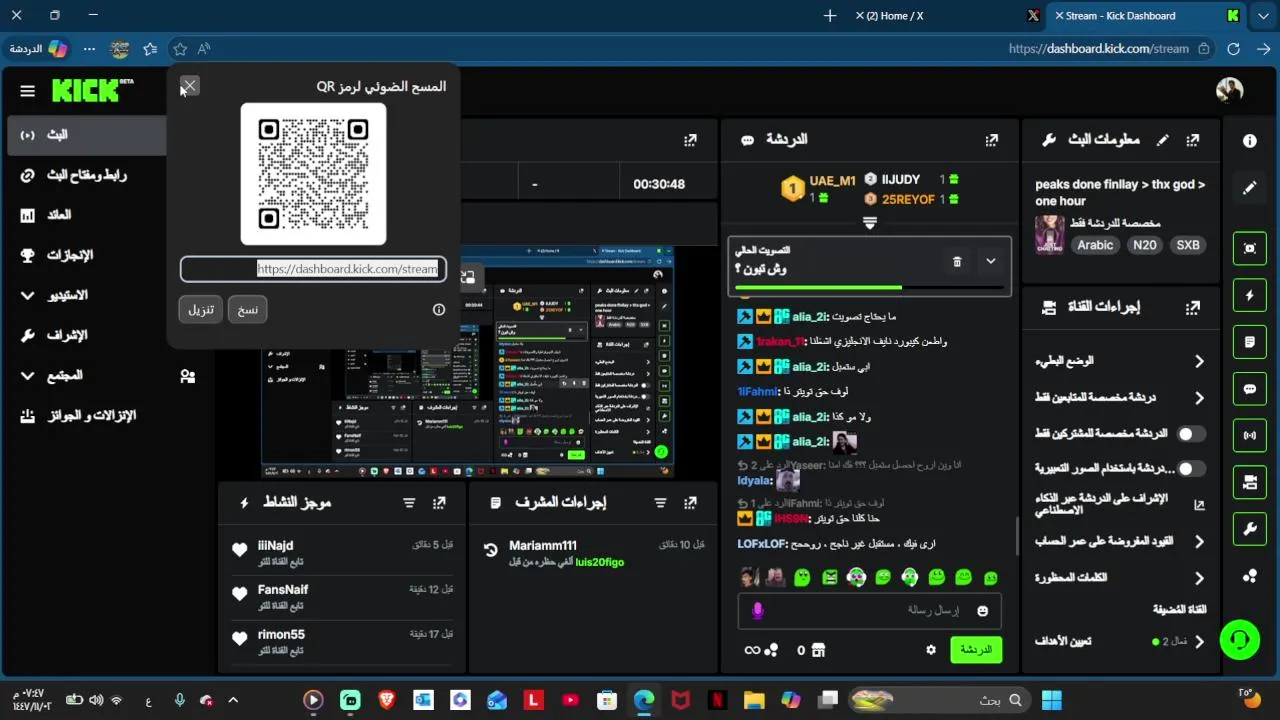Image resolution: width=1280 pixels, height=720 pixels.
Task: Expand القيود المفروضة على عمر الحساب option
Action: point(1199,541)
